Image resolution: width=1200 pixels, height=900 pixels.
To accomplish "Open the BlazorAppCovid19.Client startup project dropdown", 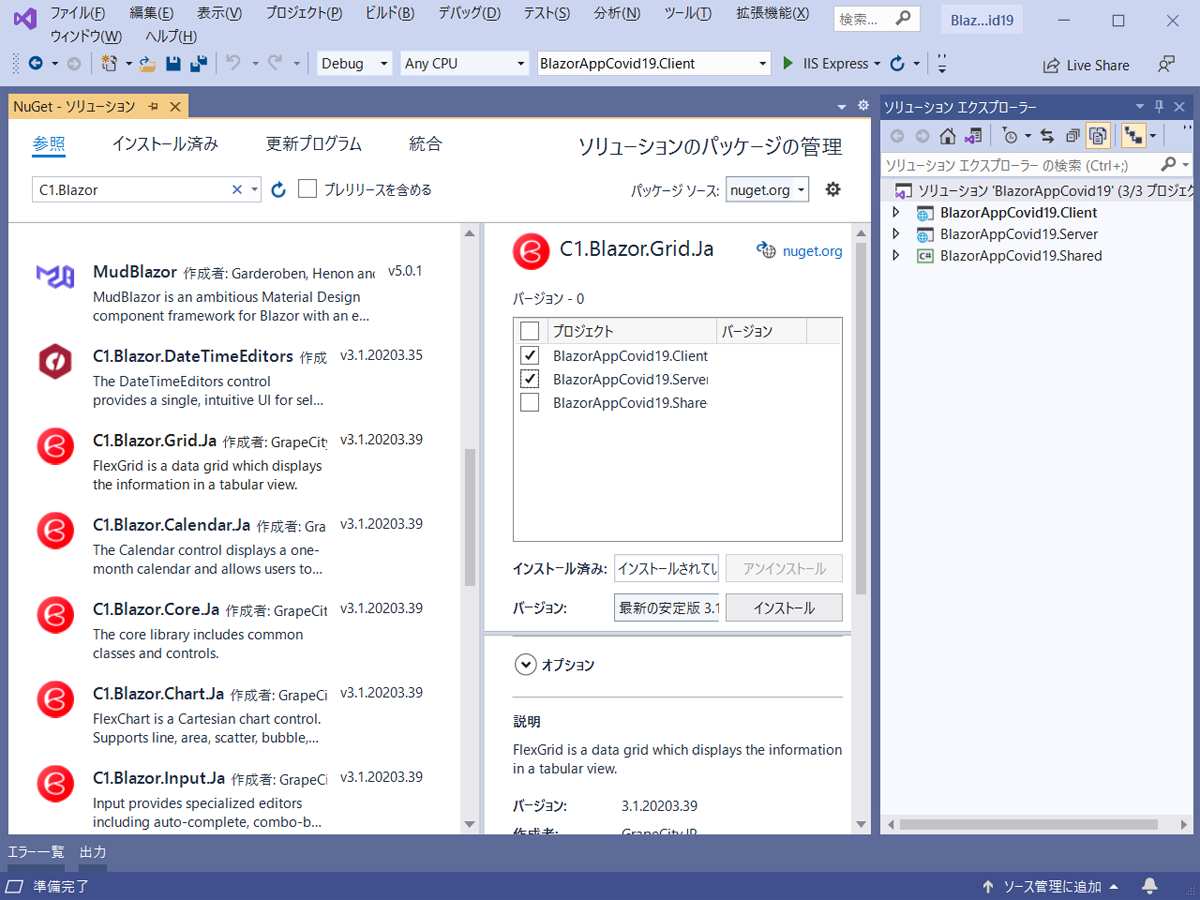I will tap(654, 63).
